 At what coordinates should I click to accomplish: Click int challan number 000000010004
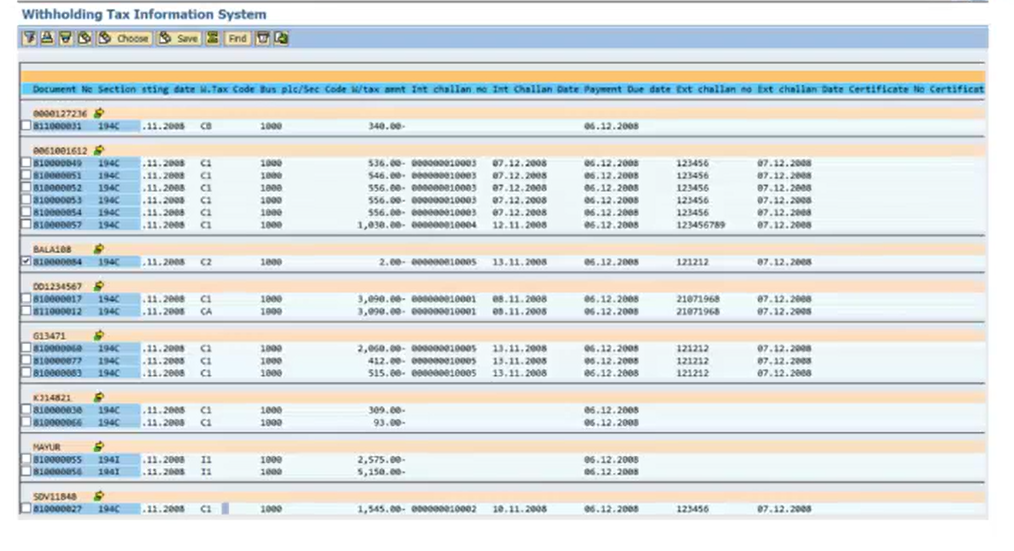444,225
